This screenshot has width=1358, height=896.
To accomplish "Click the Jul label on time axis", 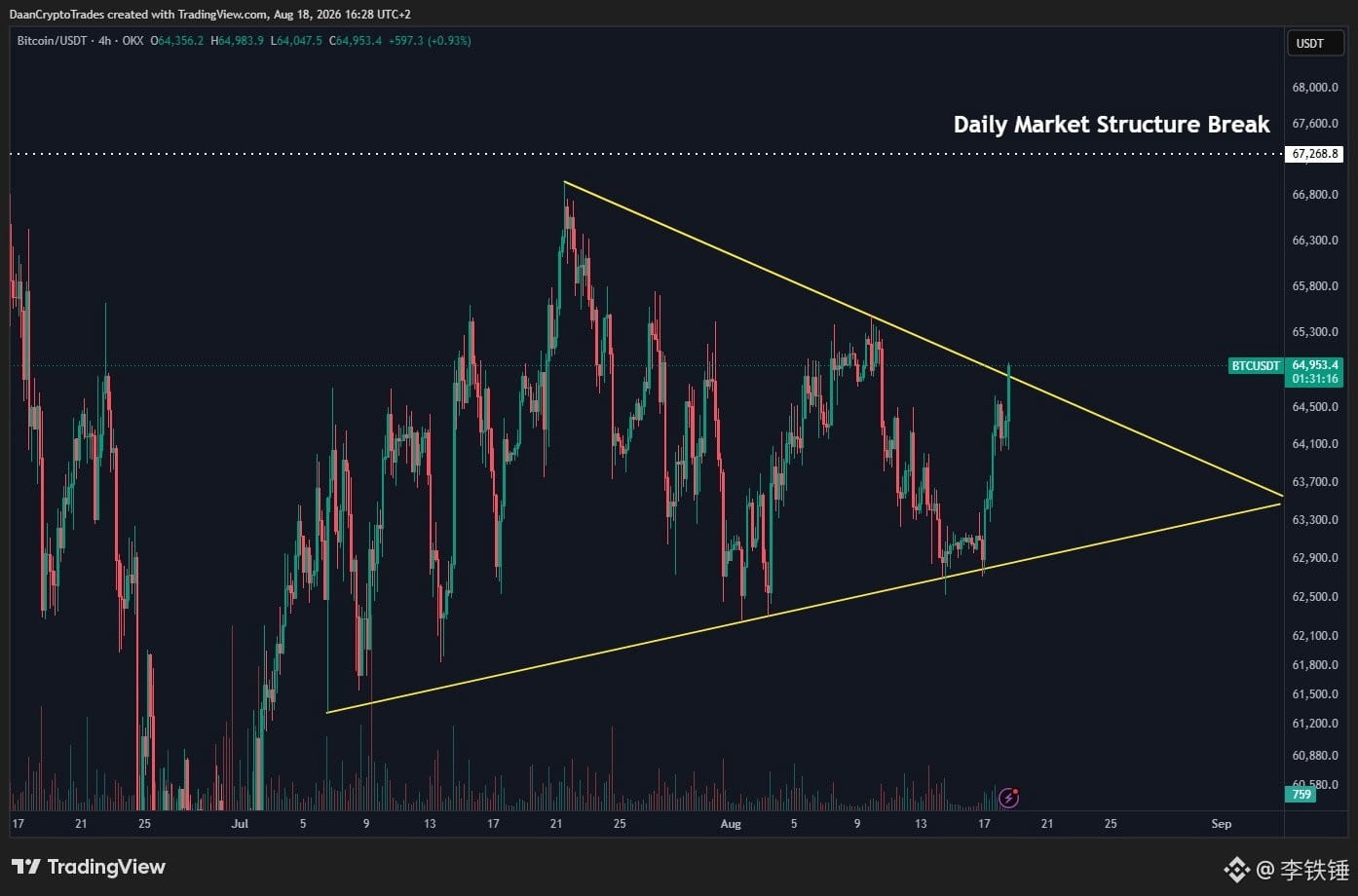I will [240, 824].
